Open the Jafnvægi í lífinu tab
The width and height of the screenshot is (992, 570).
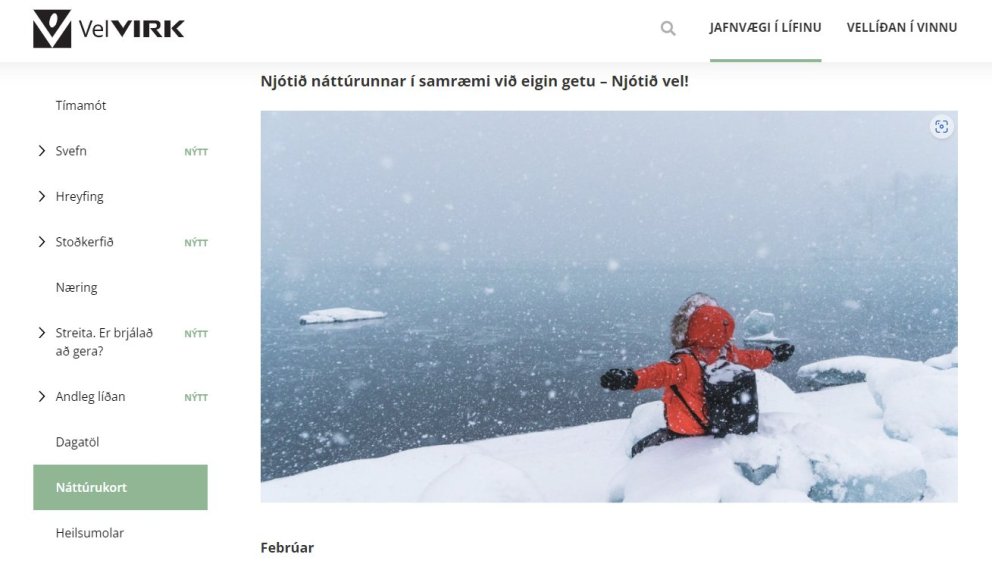click(765, 28)
